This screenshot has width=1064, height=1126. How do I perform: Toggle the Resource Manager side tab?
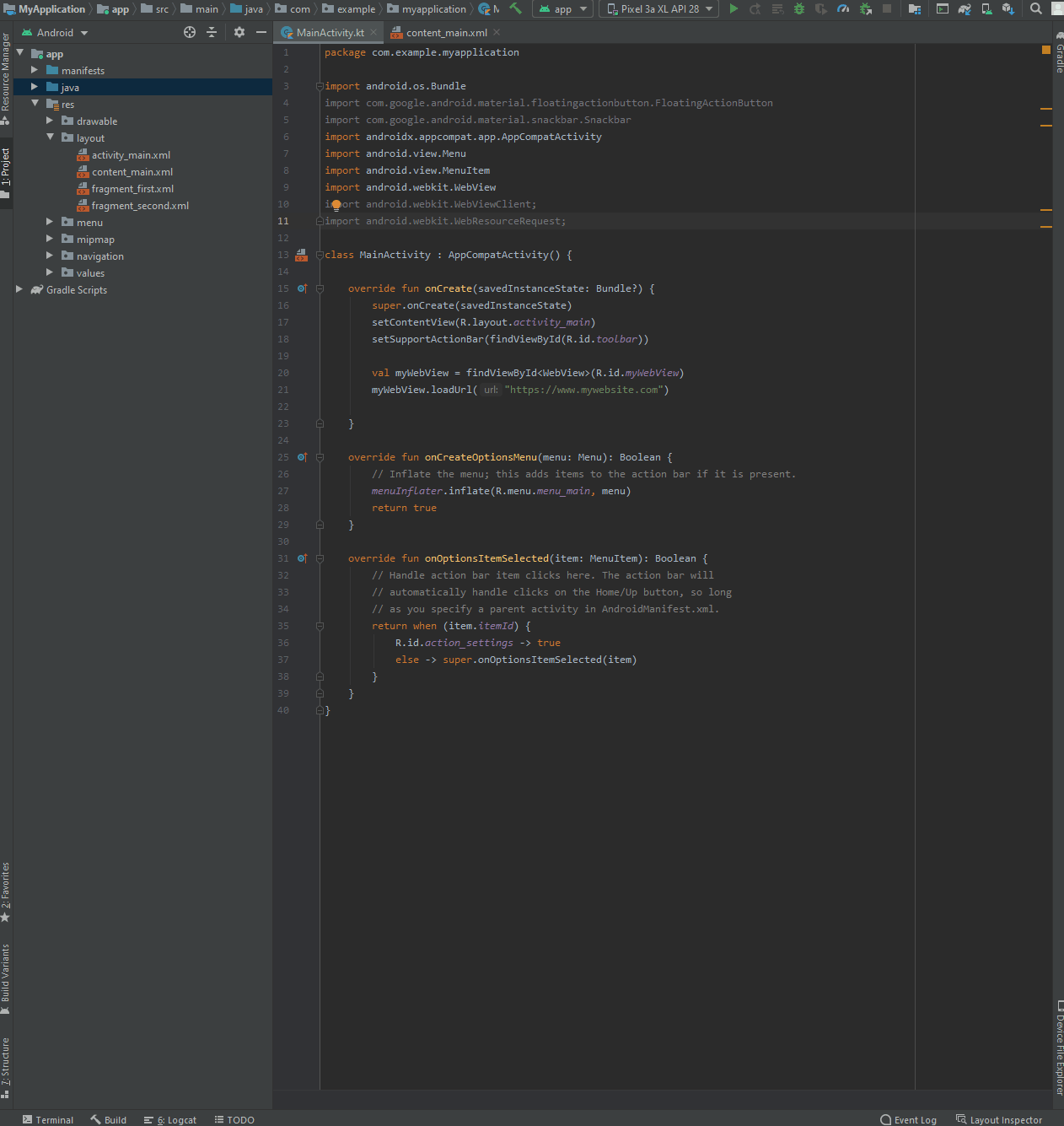(x=6, y=79)
